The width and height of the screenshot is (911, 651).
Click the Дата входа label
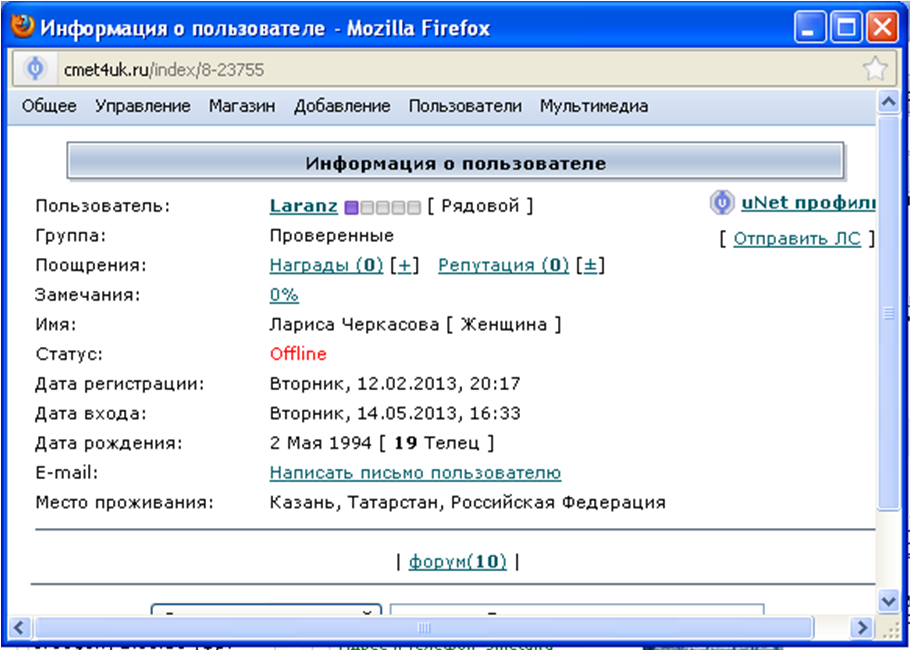[x=91, y=414]
